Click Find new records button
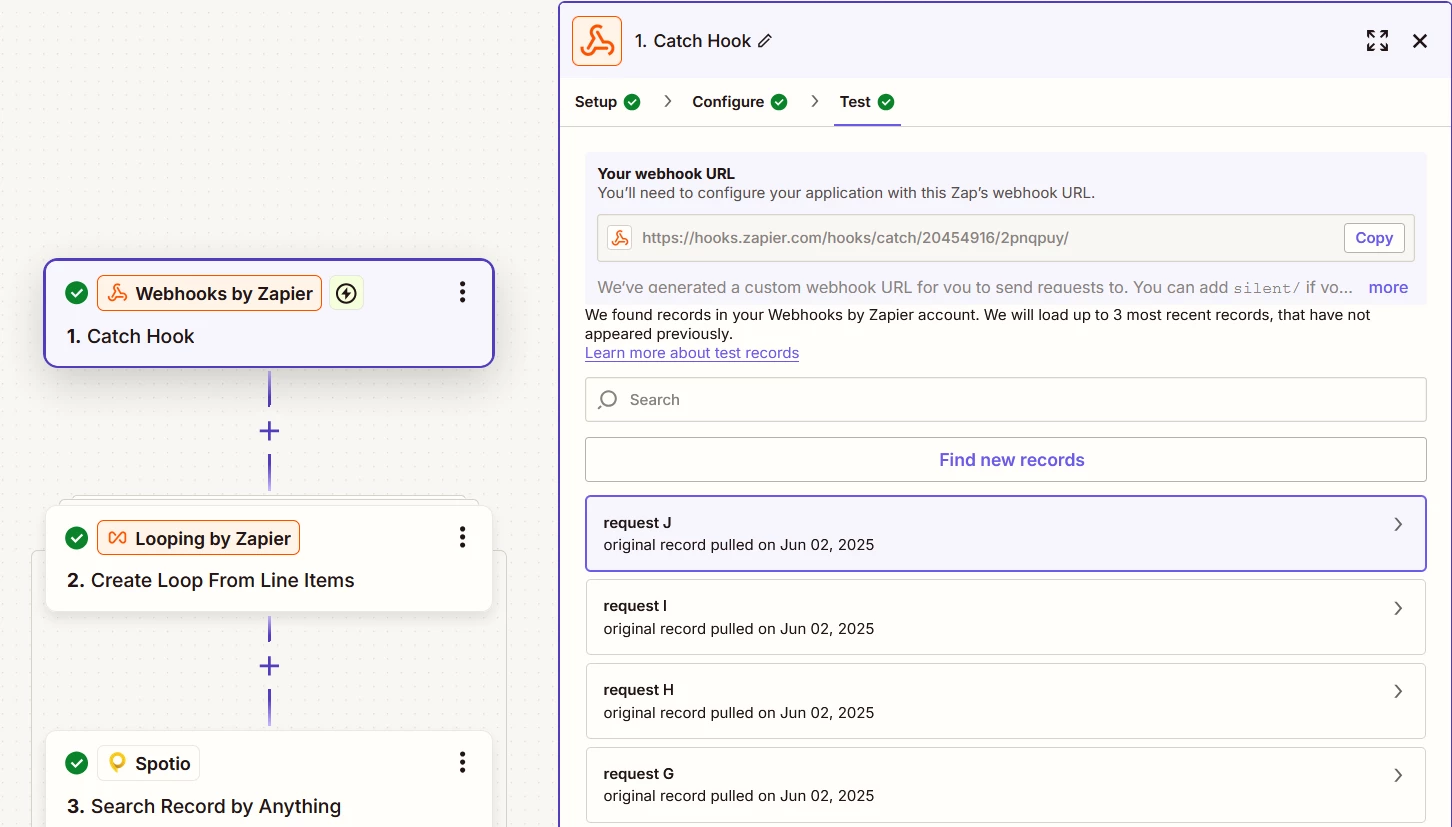 (1006, 460)
